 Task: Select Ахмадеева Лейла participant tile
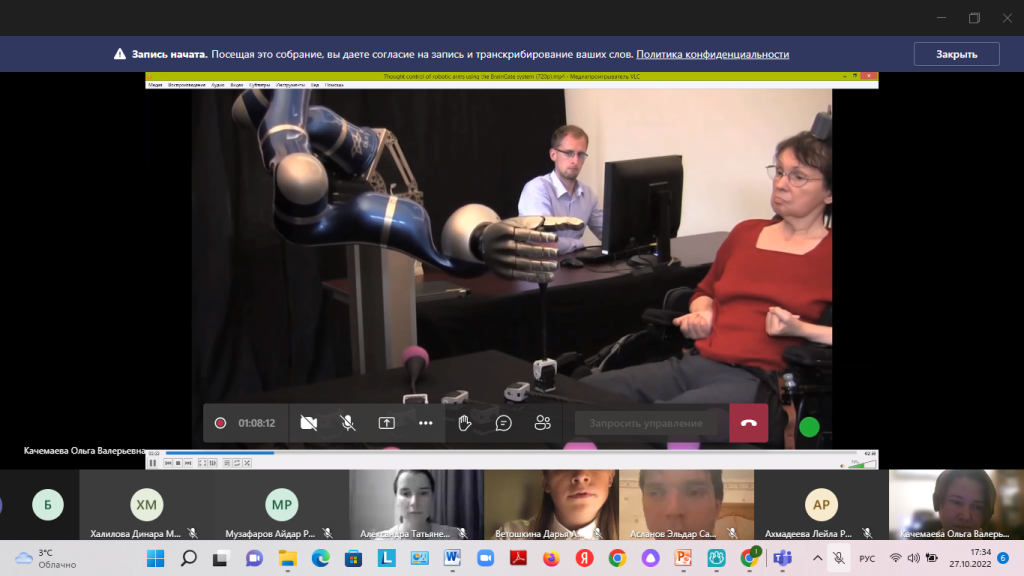coord(821,505)
